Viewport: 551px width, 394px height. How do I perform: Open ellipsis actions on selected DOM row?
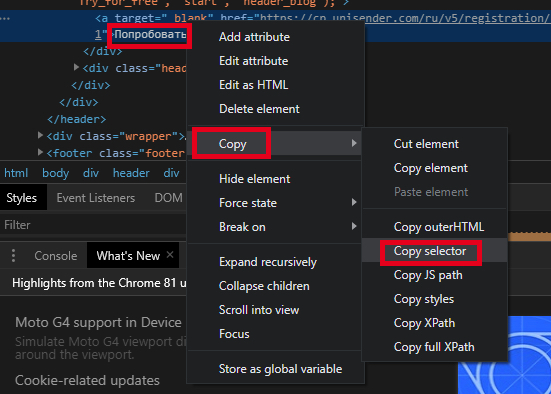pos(5,18)
